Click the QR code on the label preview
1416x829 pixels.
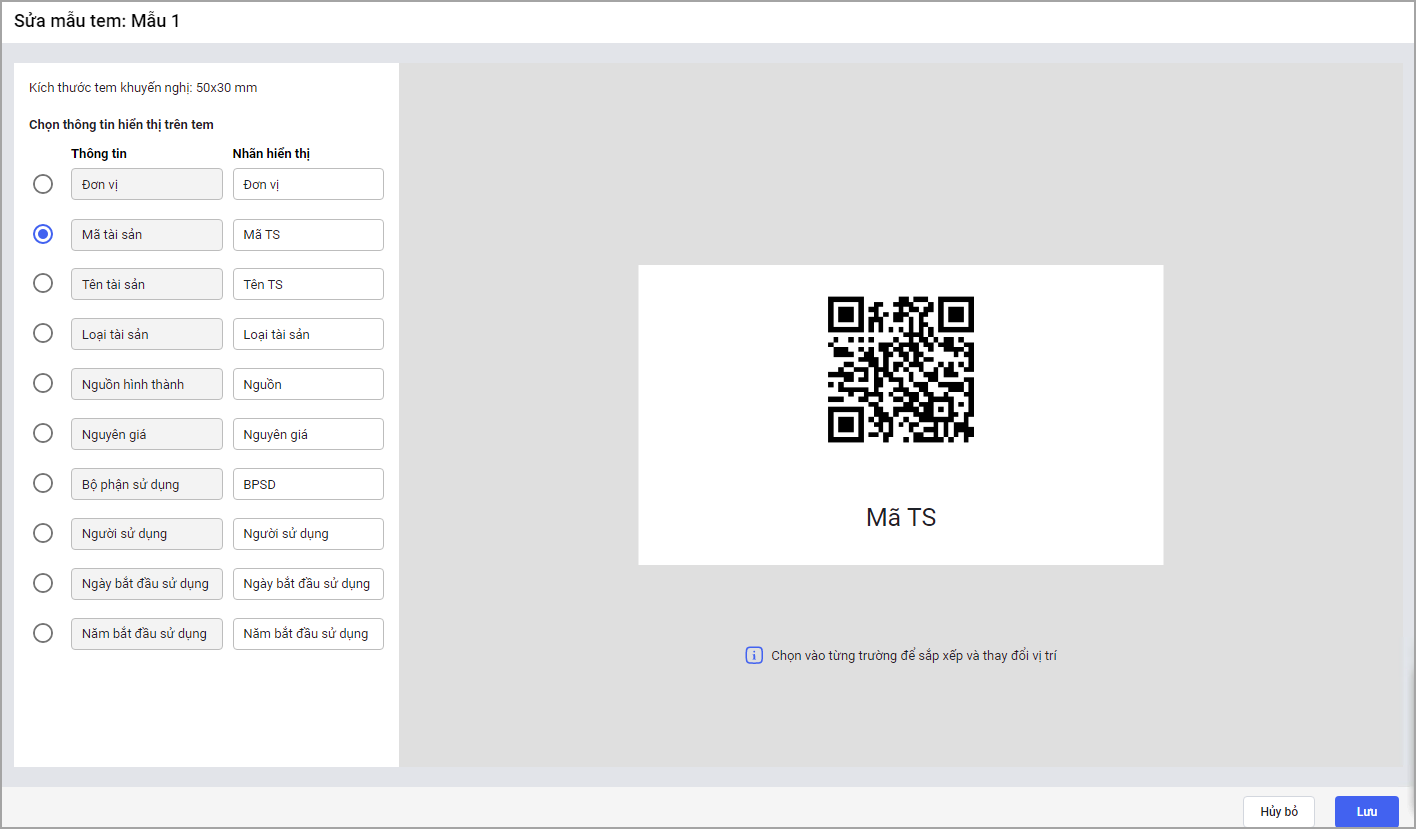(x=901, y=369)
